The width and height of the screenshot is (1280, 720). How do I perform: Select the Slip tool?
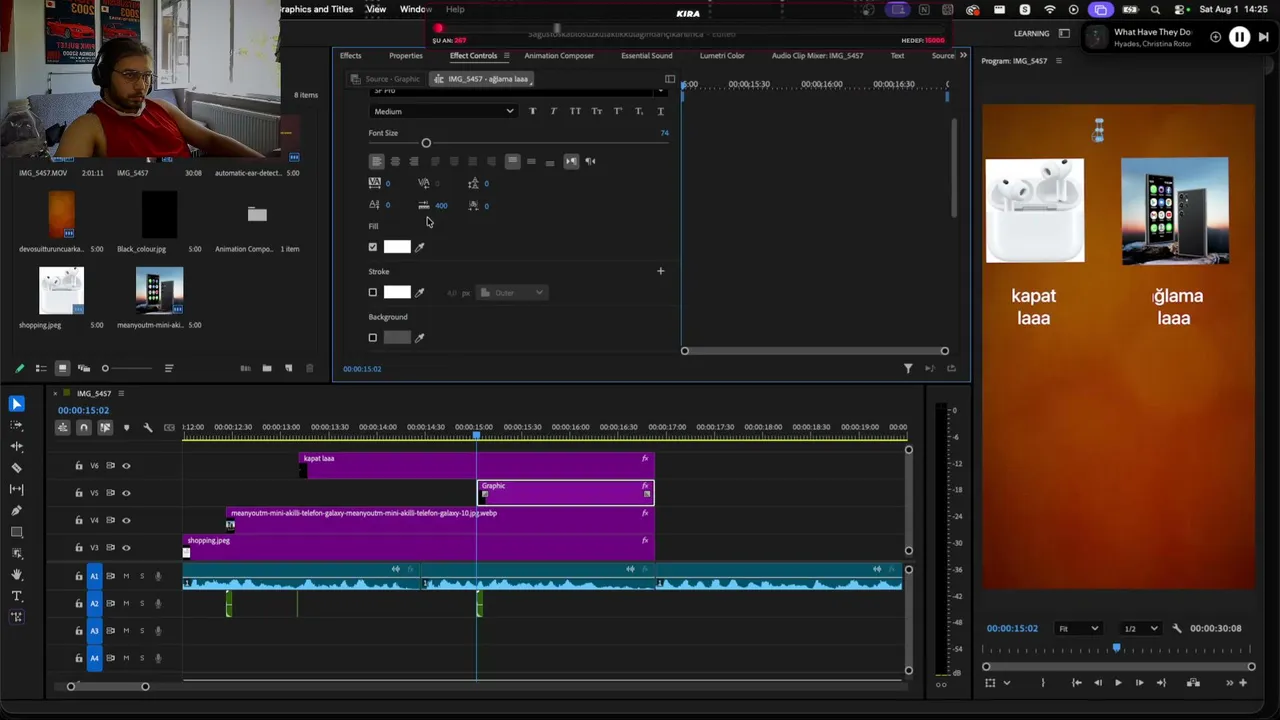pyautogui.click(x=17, y=489)
